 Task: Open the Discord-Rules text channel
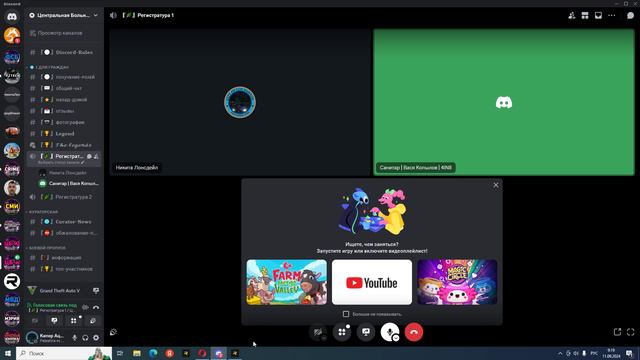click(63, 52)
